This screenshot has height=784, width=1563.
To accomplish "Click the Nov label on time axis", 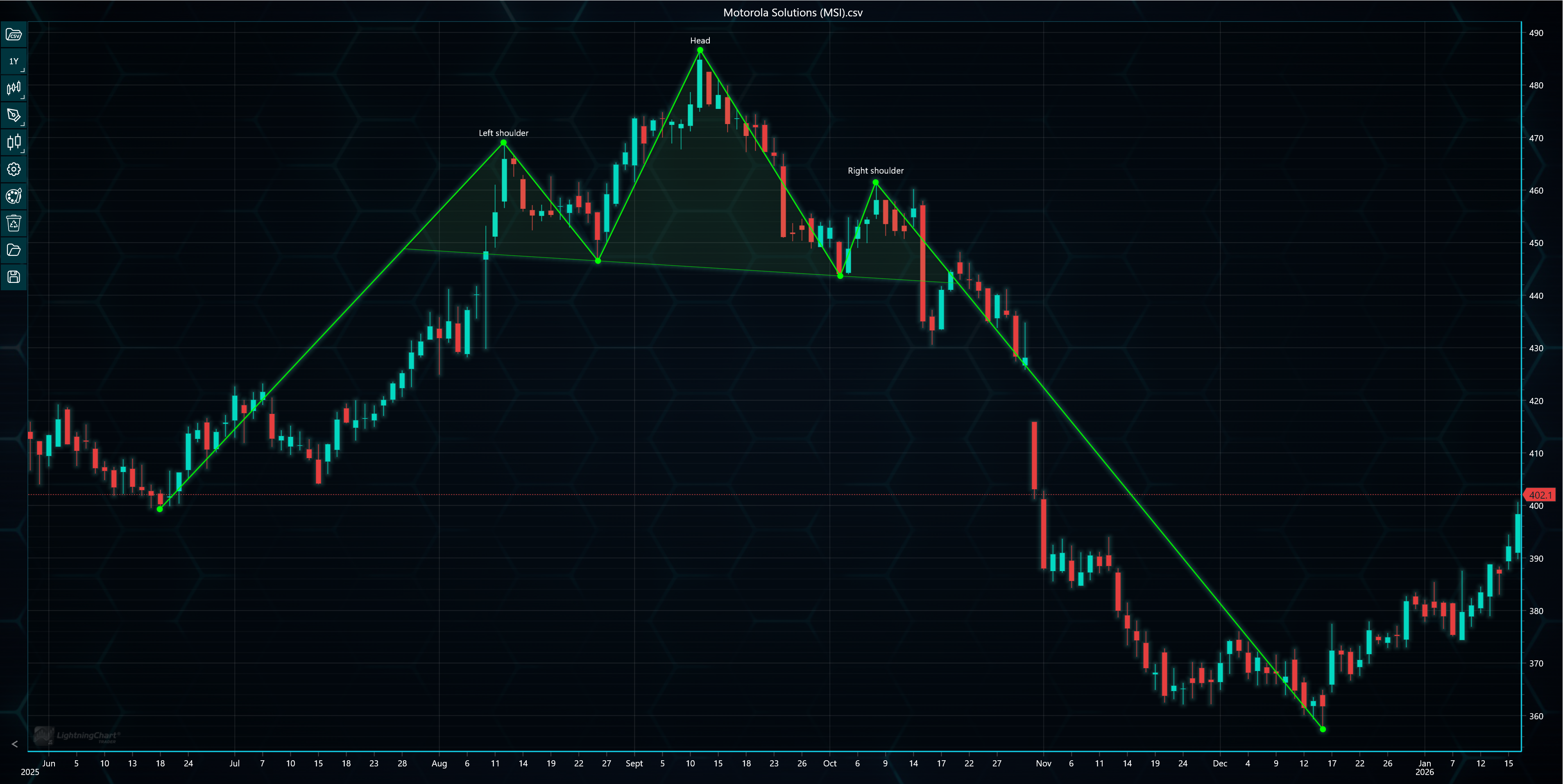I will pyautogui.click(x=1044, y=764).
